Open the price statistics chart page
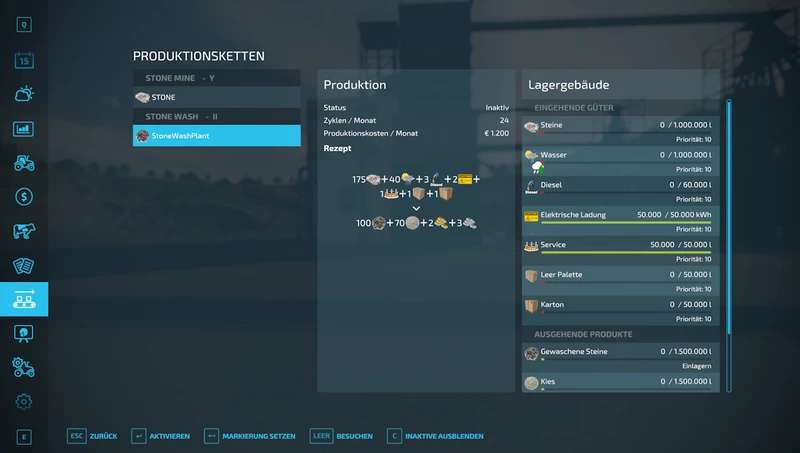 click(24, 129)
